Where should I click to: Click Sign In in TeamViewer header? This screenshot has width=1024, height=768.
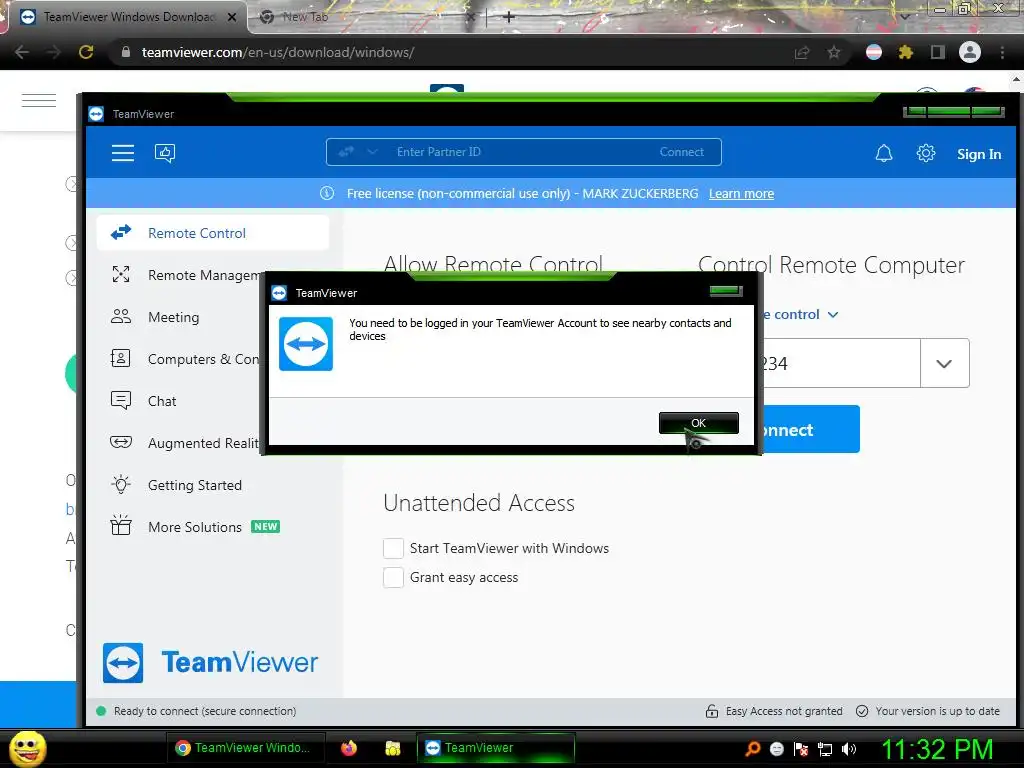point(978,154)
